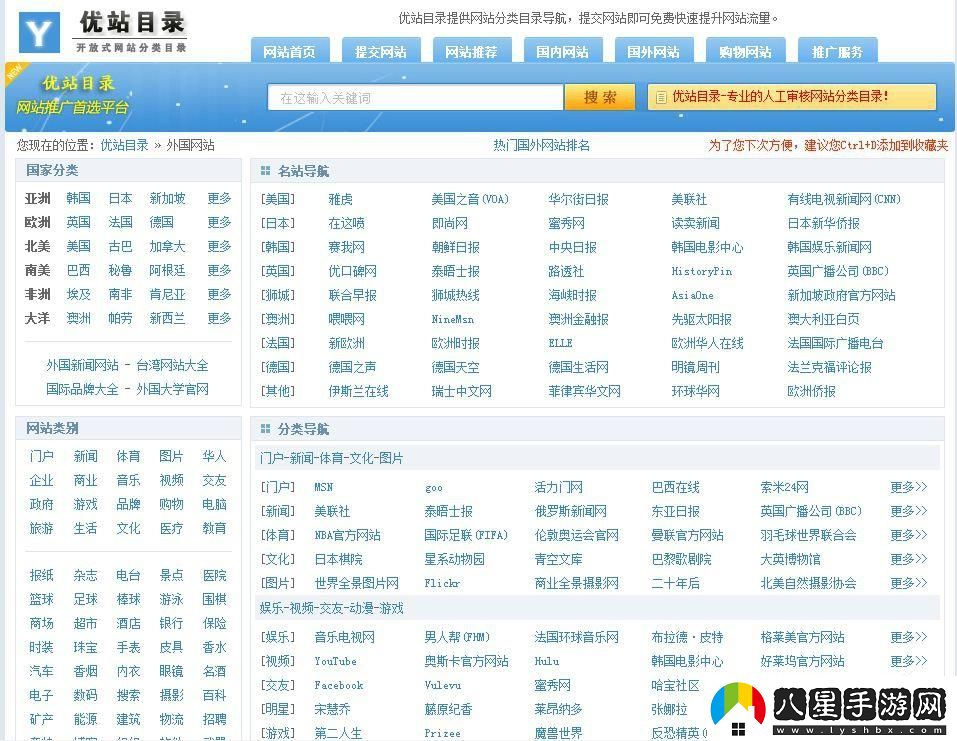This screenshot has height=741, width=957.
Task: Open NineMsn link
Action: tap(452, 319)
